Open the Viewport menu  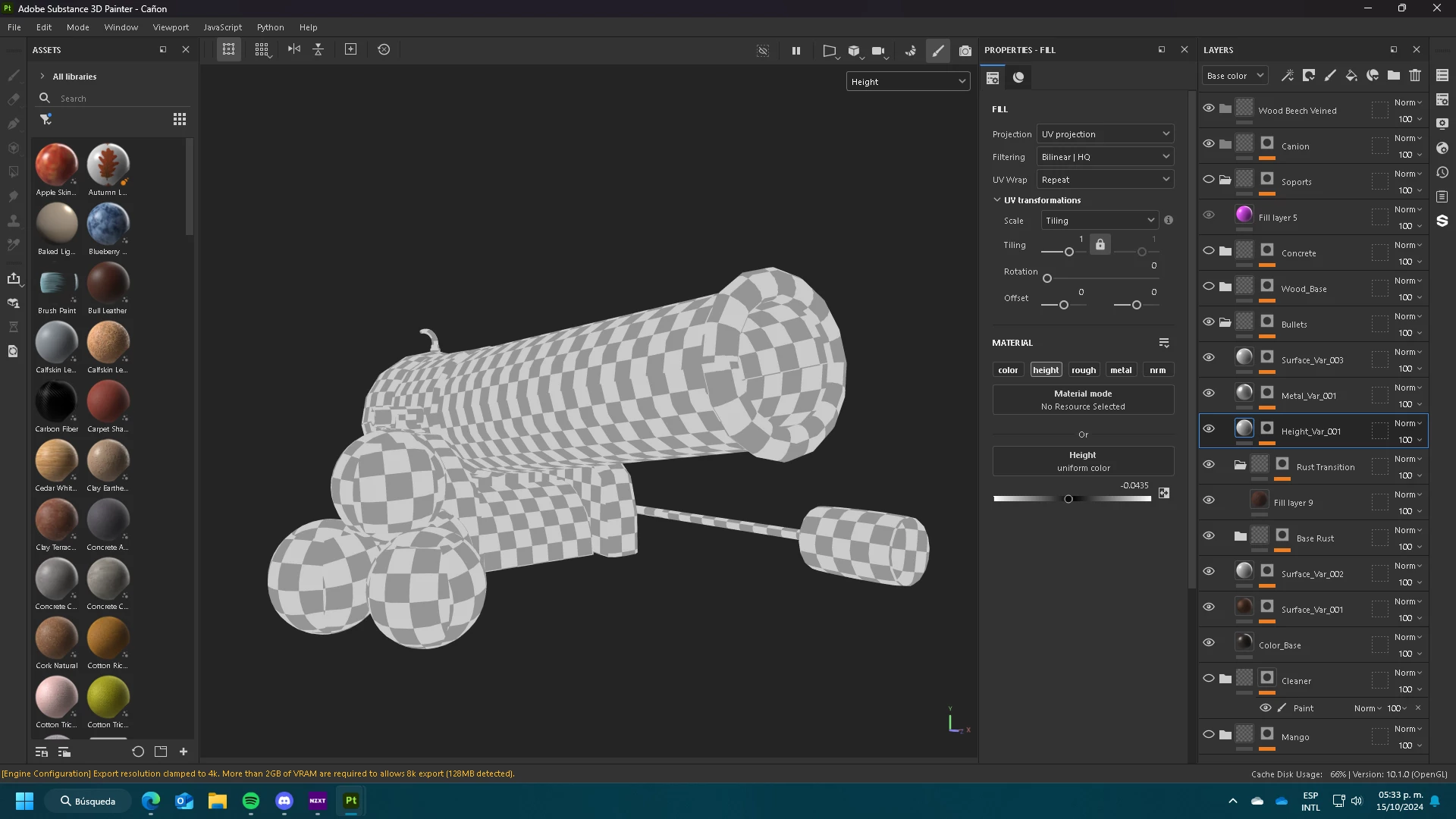point(171,27)
